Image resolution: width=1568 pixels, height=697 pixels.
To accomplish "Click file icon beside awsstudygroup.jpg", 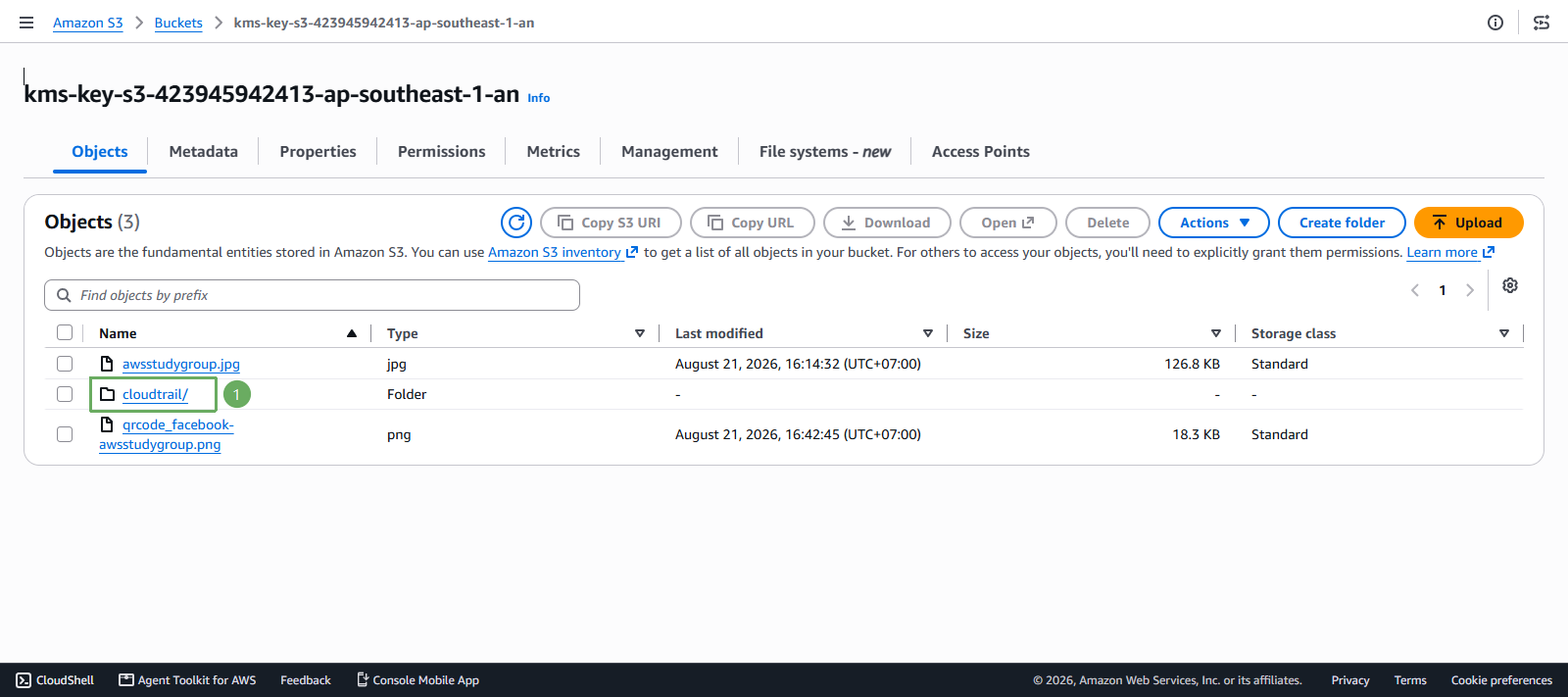I will coord(107,364).
